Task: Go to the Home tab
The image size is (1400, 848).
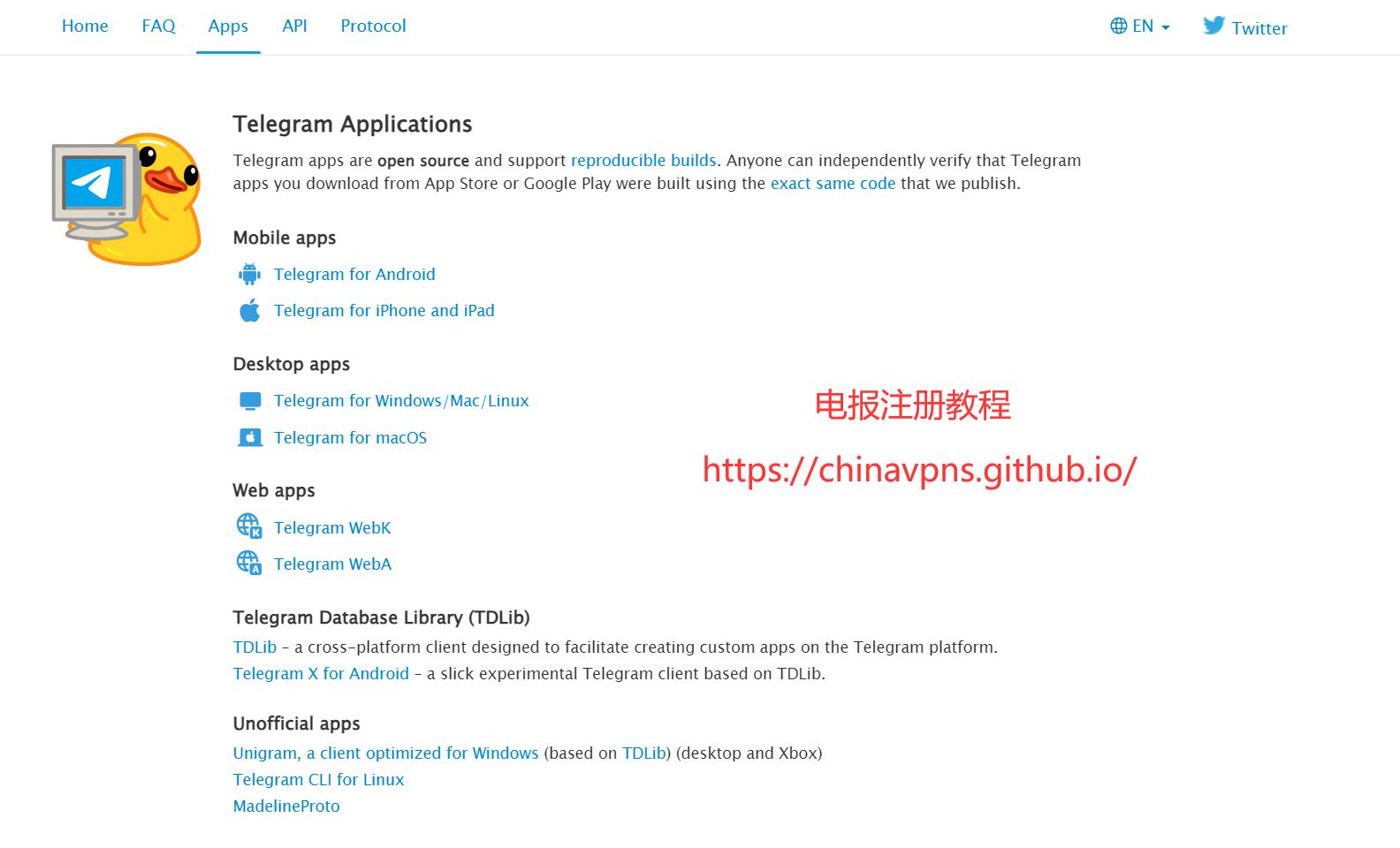Action: pyautogui.click(x=85, y=26)
